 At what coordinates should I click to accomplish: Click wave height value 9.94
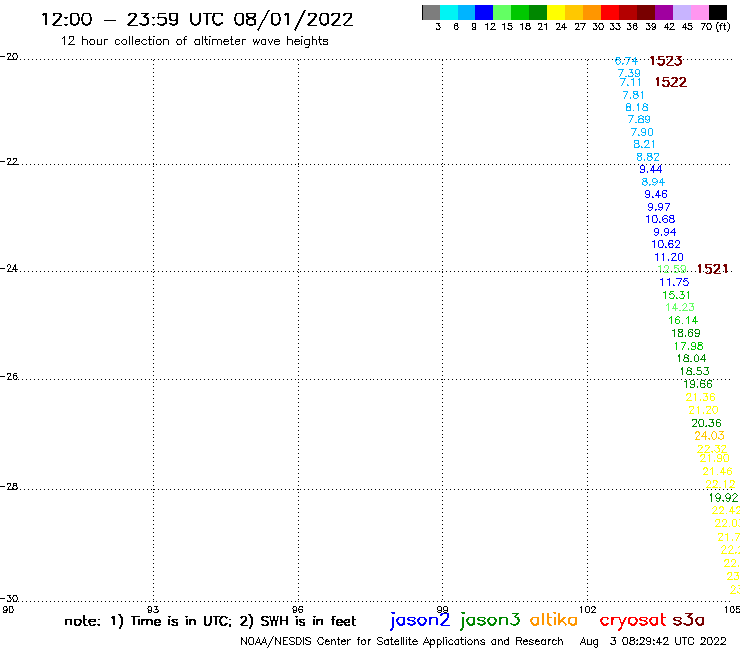664,232
